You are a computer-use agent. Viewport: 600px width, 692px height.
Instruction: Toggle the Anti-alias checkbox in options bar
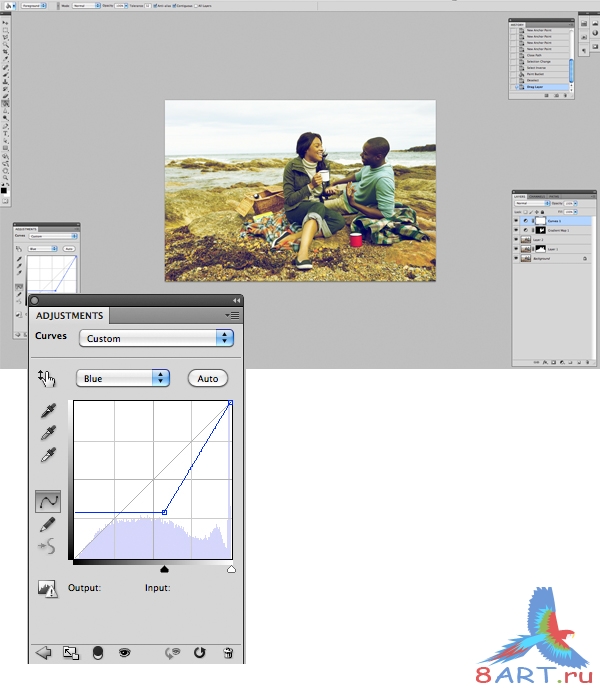click(159, 5)
